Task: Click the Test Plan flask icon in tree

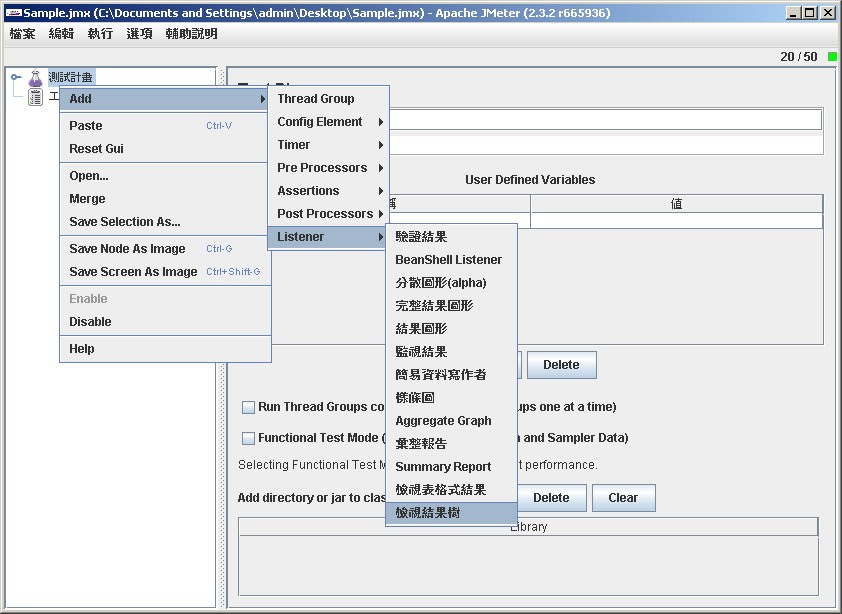Action: click(x=35, y=78)
